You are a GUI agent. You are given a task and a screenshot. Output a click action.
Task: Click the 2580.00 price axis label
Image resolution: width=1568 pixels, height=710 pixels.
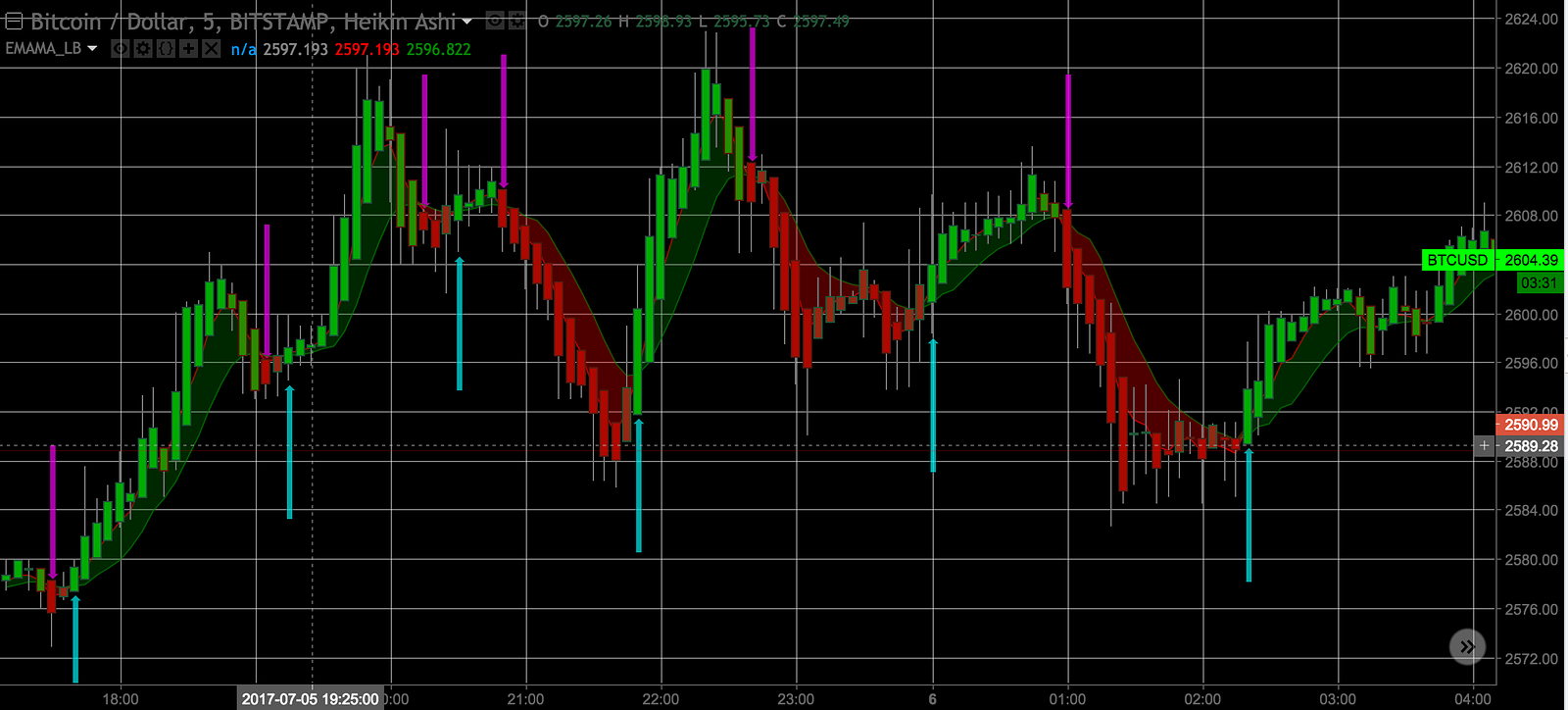(x=1531, y=560)
